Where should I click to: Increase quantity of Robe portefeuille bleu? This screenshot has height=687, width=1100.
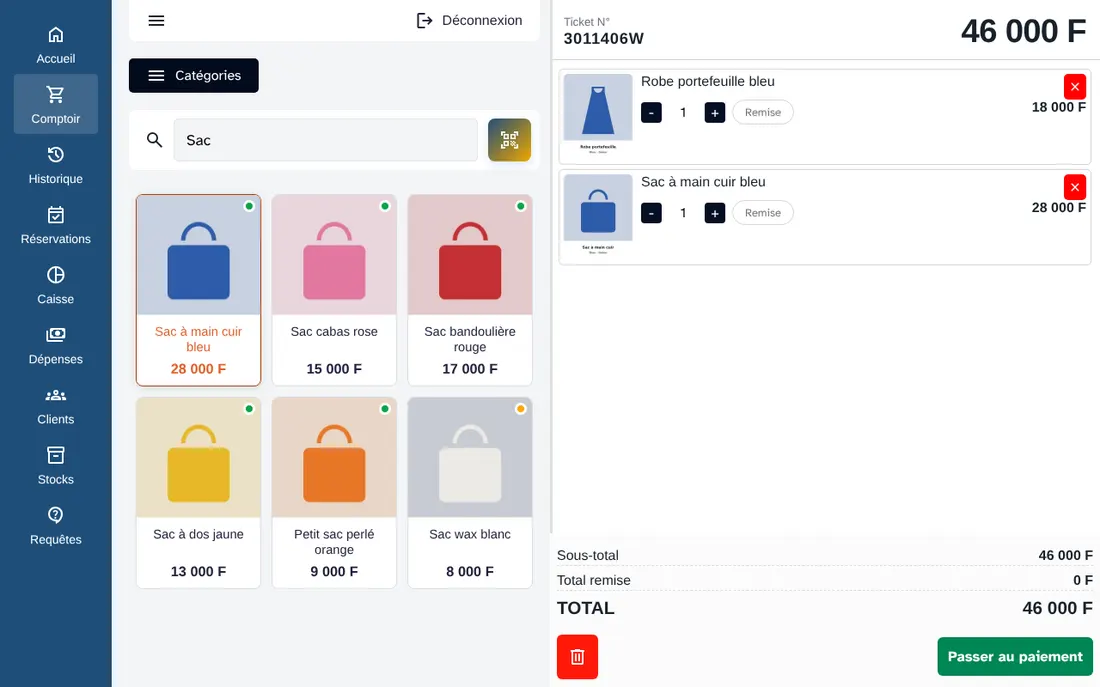[x=715, y=112]
